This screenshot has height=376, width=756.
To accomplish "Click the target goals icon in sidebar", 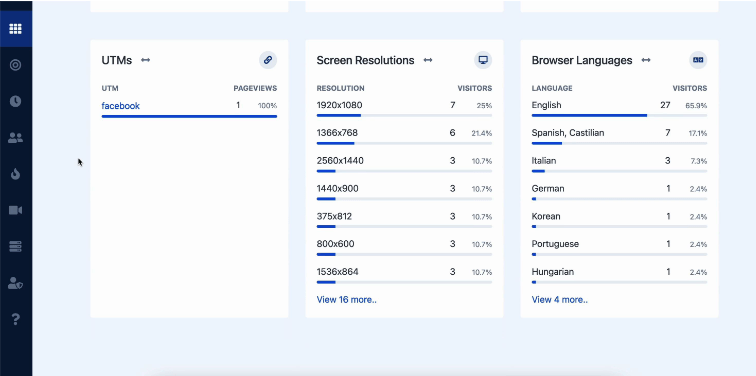I will point(15,65).
